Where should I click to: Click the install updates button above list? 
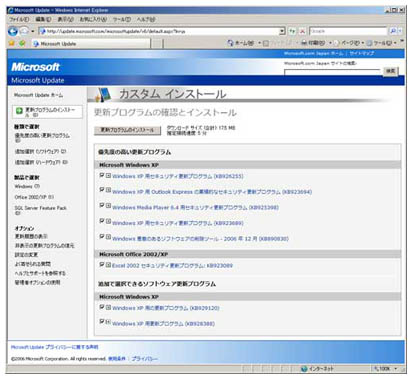[x=127, y=130]
